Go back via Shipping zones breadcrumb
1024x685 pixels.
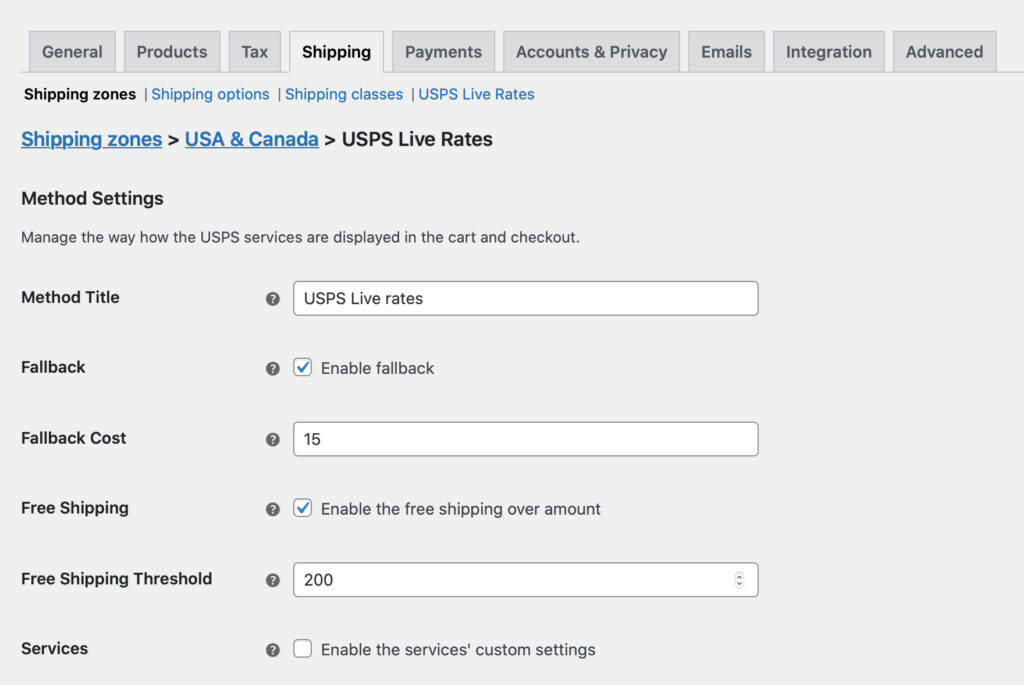click(91, 139)
